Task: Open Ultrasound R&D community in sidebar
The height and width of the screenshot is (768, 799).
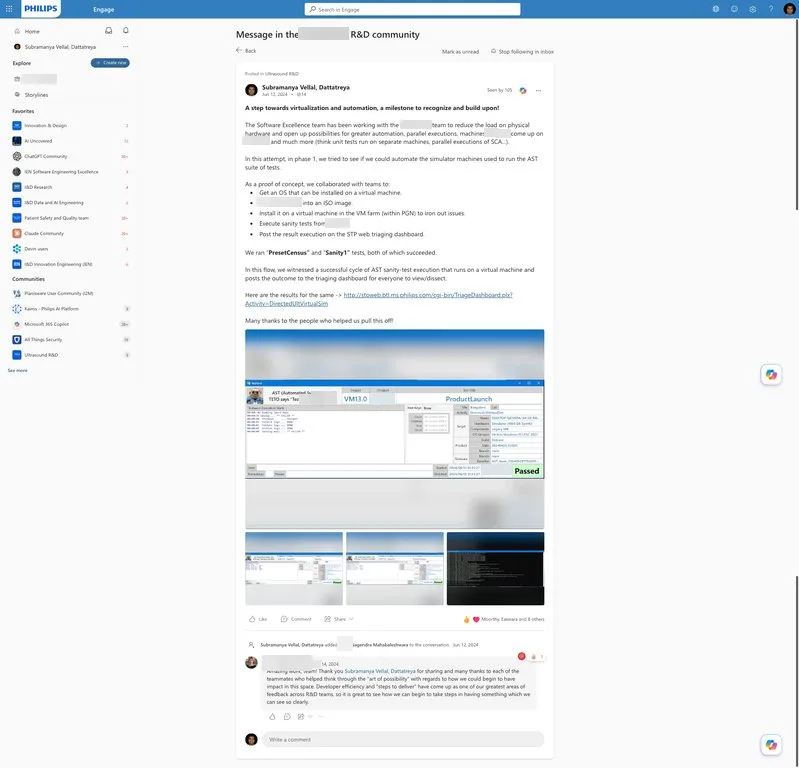Action: [70, 355]
